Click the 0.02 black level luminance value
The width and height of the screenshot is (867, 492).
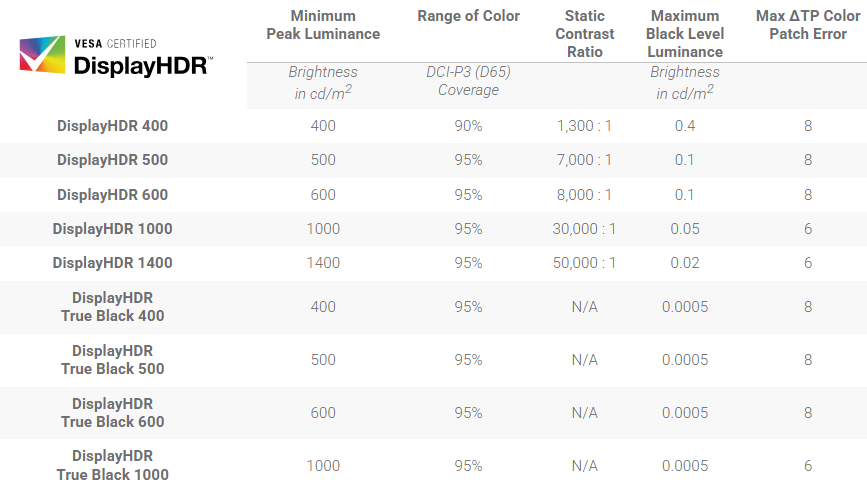[684, 263]
